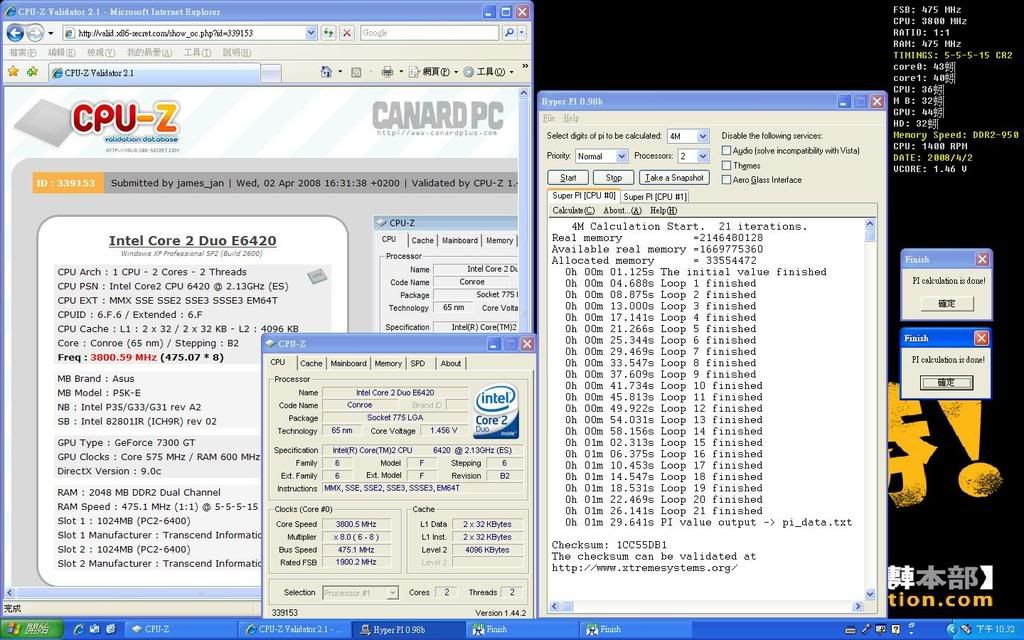
Task: Open the Favorites Center star
Action: tap(13, 71)
